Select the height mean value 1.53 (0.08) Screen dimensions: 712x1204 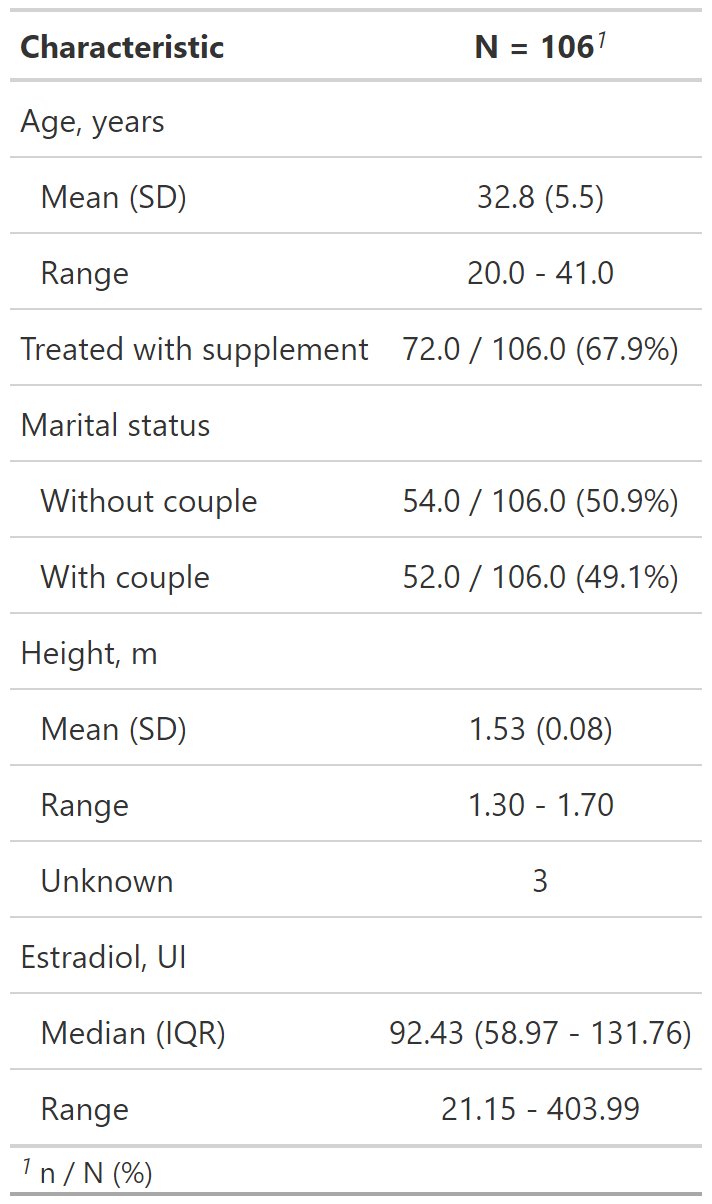tap(540, 730)
